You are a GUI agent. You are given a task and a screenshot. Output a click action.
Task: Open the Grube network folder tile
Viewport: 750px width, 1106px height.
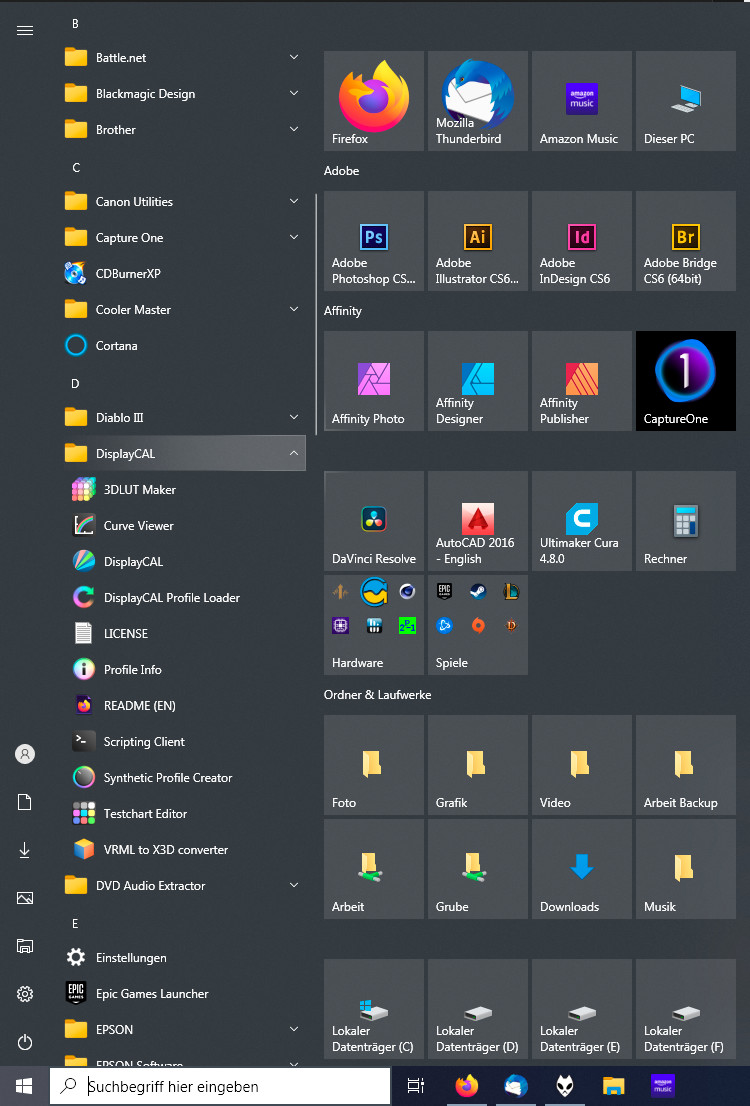tap(478, 868)
